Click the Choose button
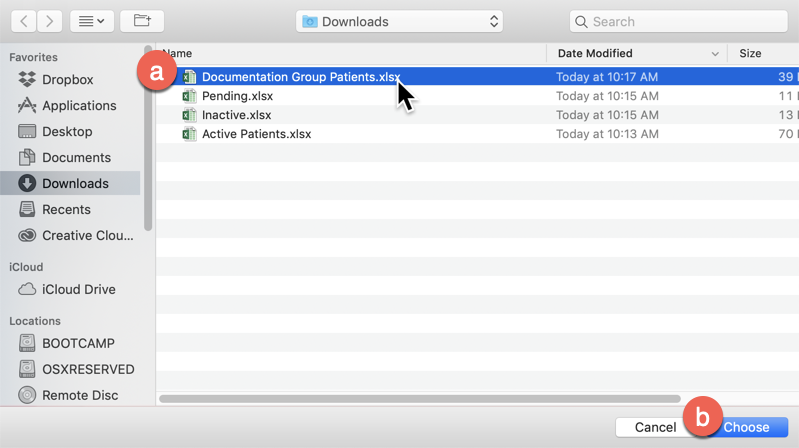This screenshot has width=799, height=448. [x=747, y=427]
